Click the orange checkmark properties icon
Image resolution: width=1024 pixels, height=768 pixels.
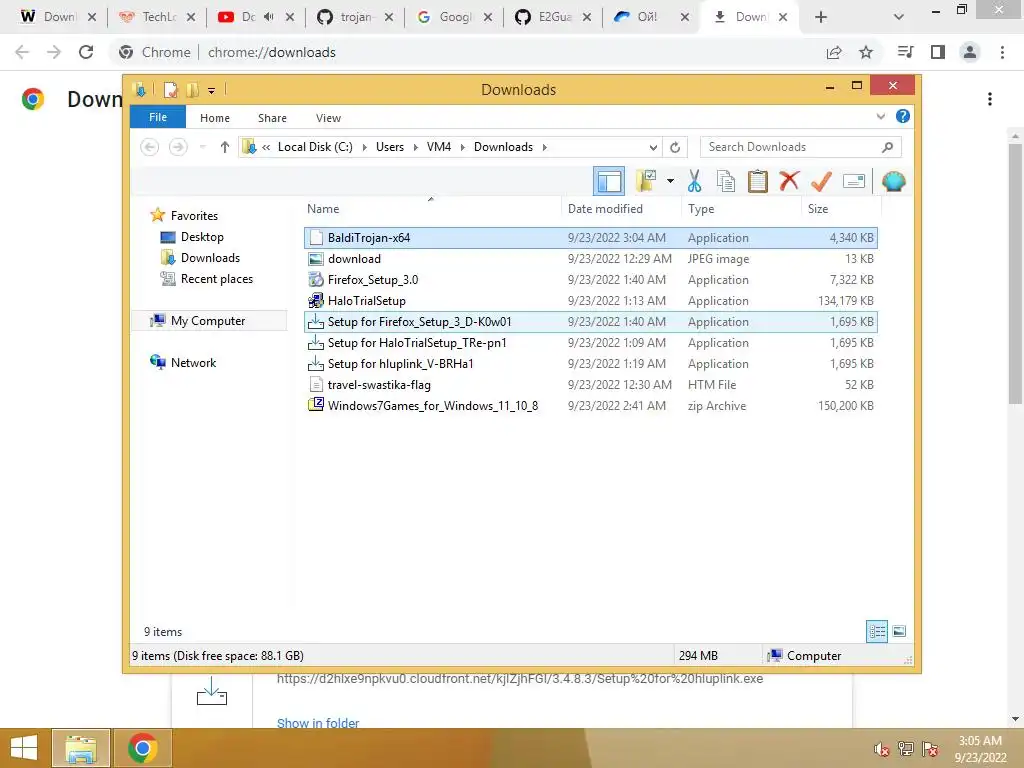coord(821,181)
